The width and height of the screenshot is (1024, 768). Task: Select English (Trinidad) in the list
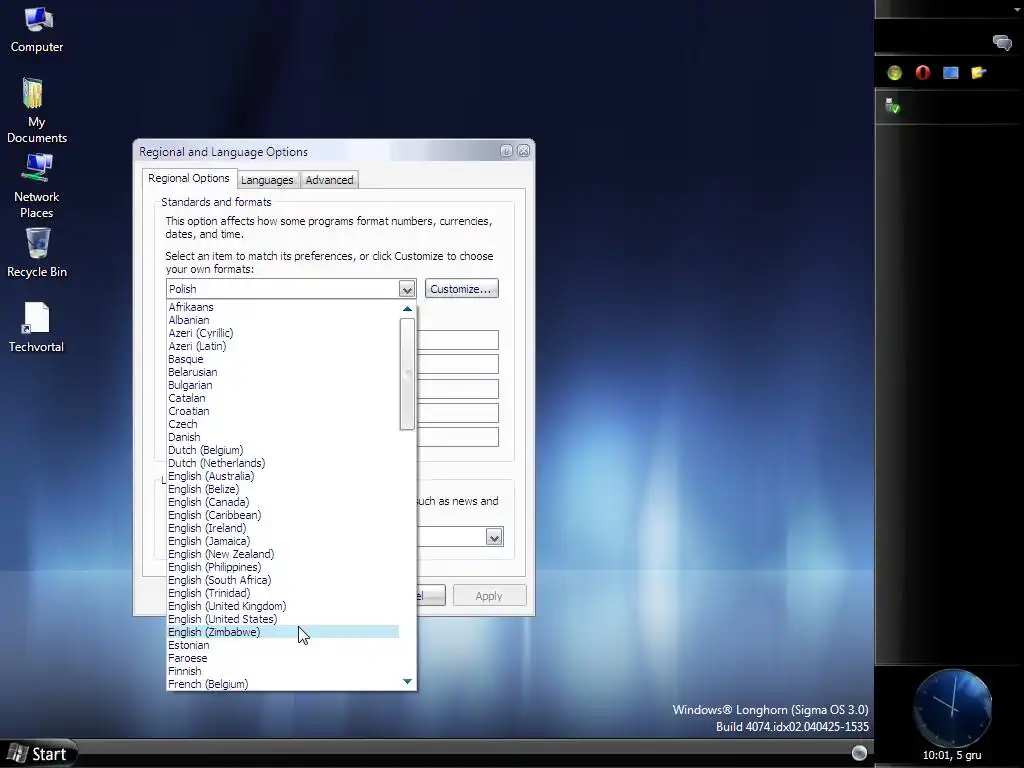283,594
